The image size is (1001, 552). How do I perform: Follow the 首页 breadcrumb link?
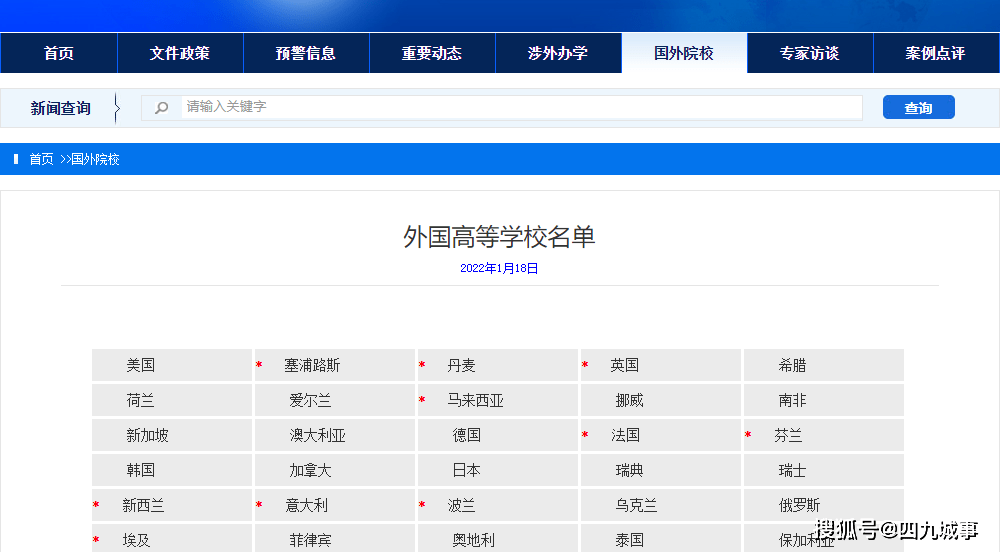(41, 159)
